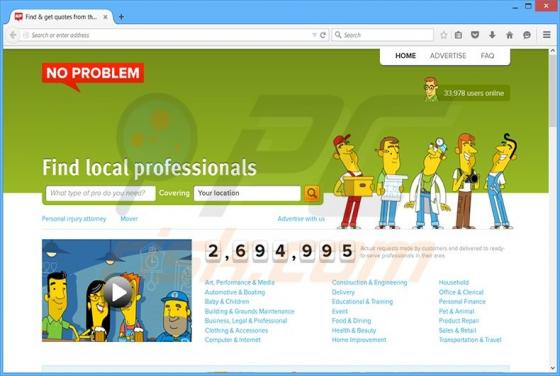Open the 'Mover' quick link
The height and width of the screenshot is (376, 560).
point(129,219)
